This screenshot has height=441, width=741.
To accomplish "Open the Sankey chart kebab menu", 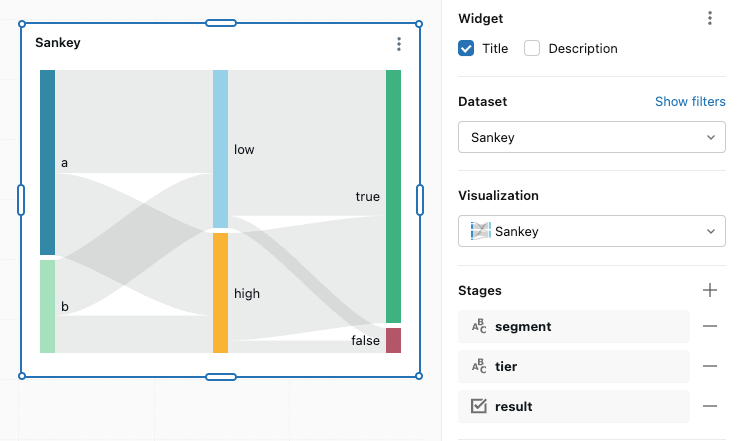I will click(x=399, y=44).
